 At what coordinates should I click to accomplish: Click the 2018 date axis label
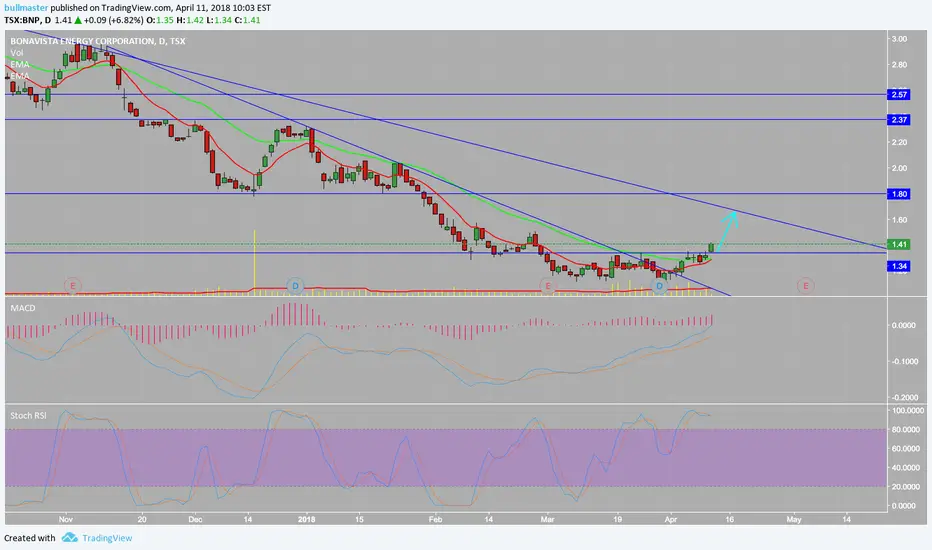[x=307, y=519]
